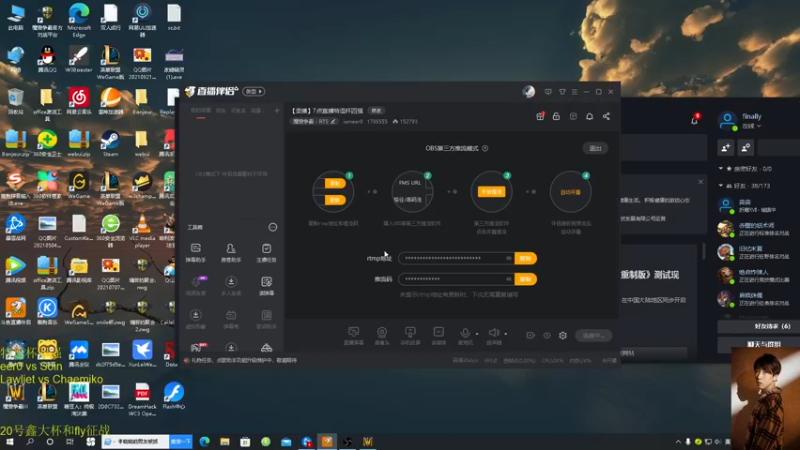
Task: Toggle preview visibility eye icon in bottom bar
Action: click(x=547, y=335)
